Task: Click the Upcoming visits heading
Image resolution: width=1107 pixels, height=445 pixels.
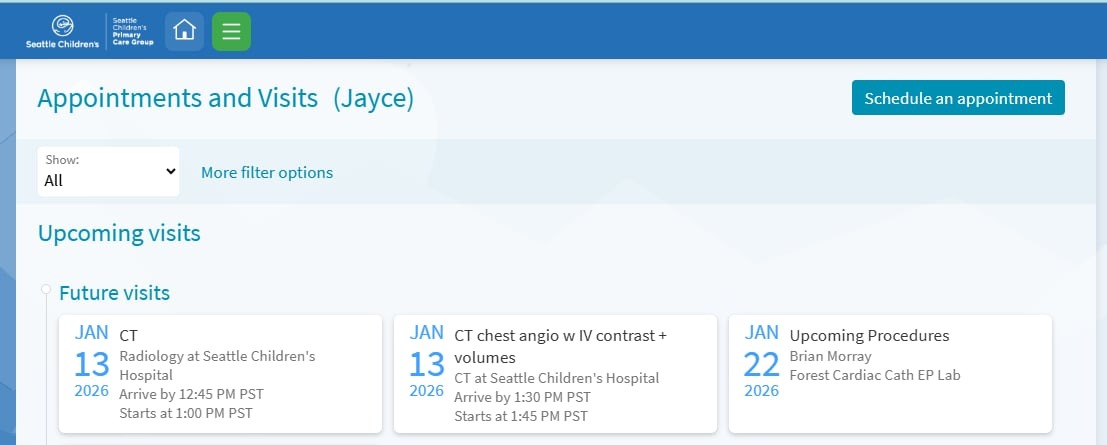Action: [x=119, y=233]
